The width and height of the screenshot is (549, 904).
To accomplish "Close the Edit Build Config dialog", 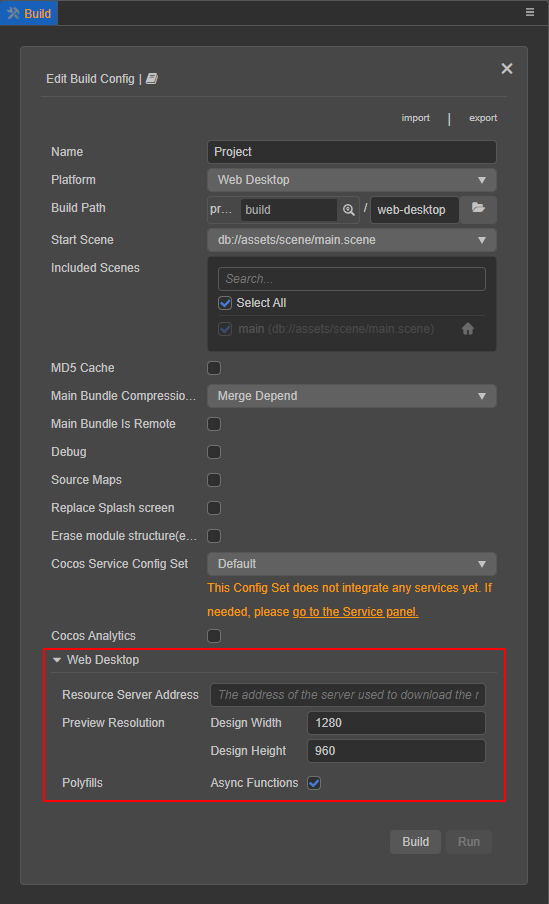I will tap(507, 69).
